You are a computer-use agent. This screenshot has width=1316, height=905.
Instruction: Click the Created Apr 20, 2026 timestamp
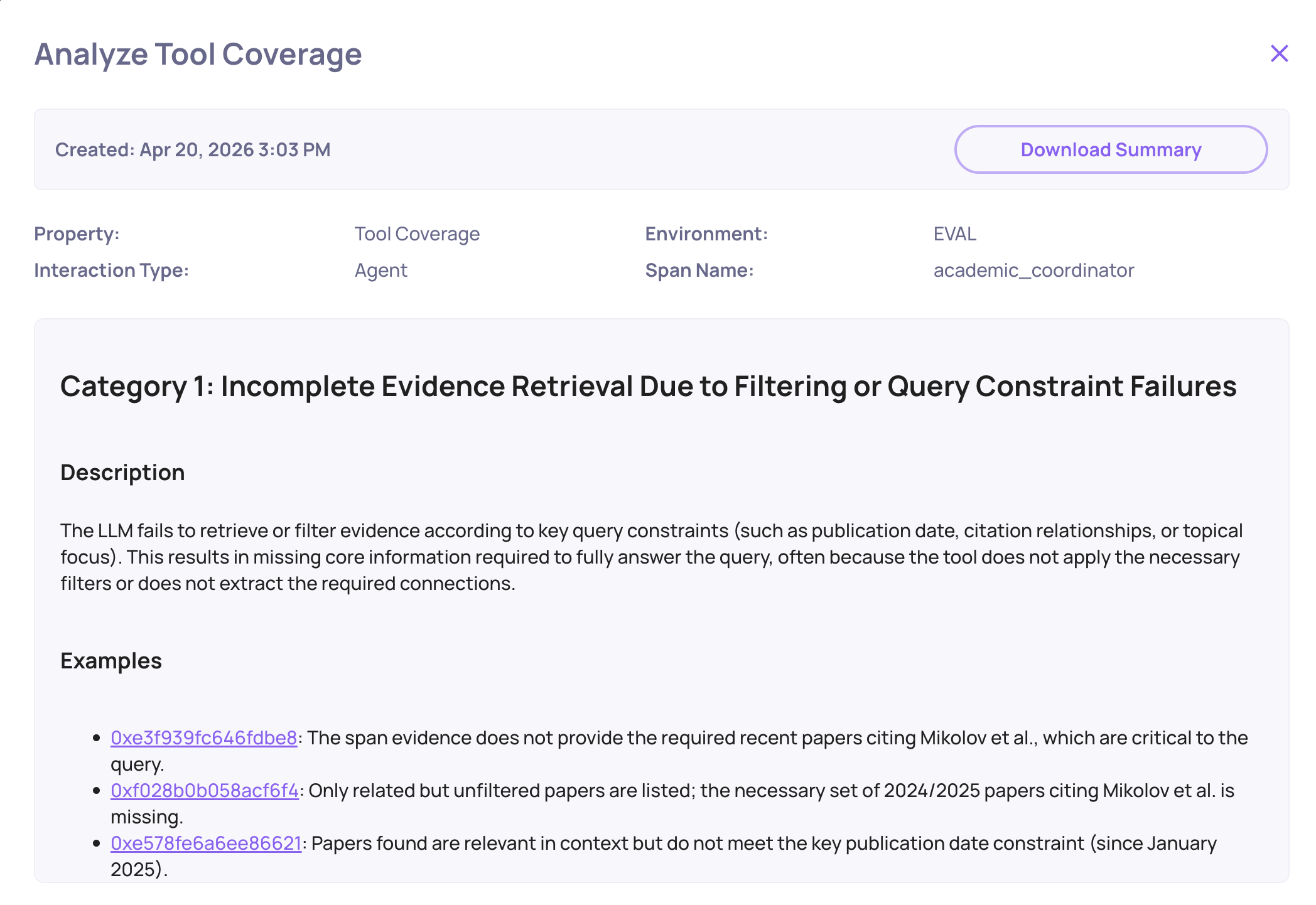click(x=193, y=150)
